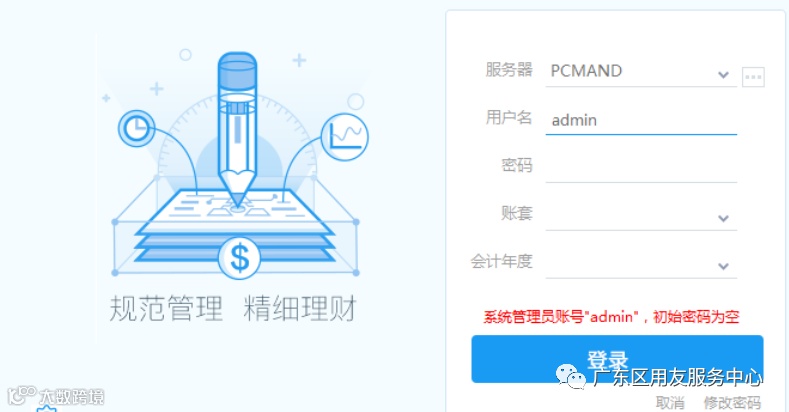Click the 规范管理 精细理财 slogan text
Image resolution: width=789 pixels, height=412 pixels.
[x=233, y=308]
